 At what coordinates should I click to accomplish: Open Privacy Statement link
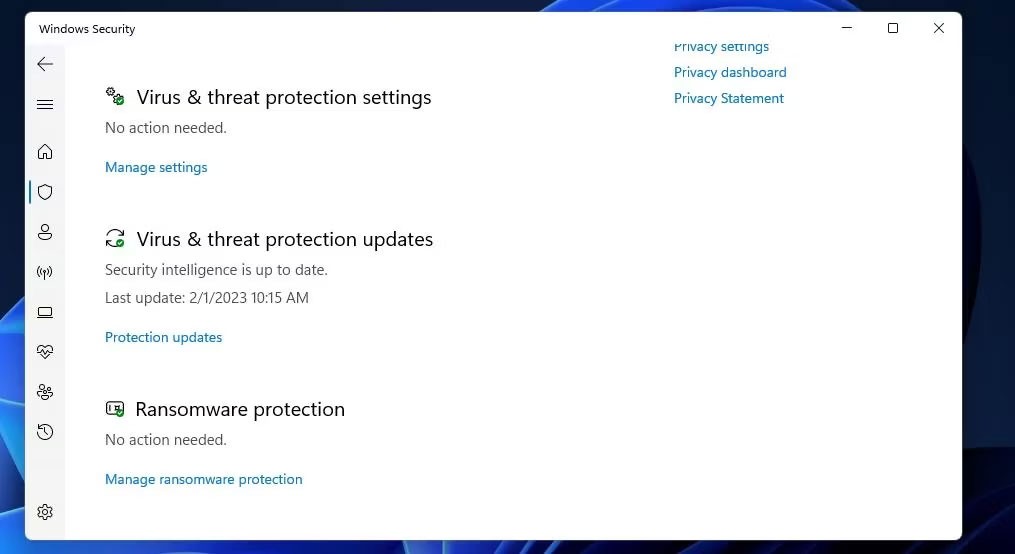coord(729,98)
